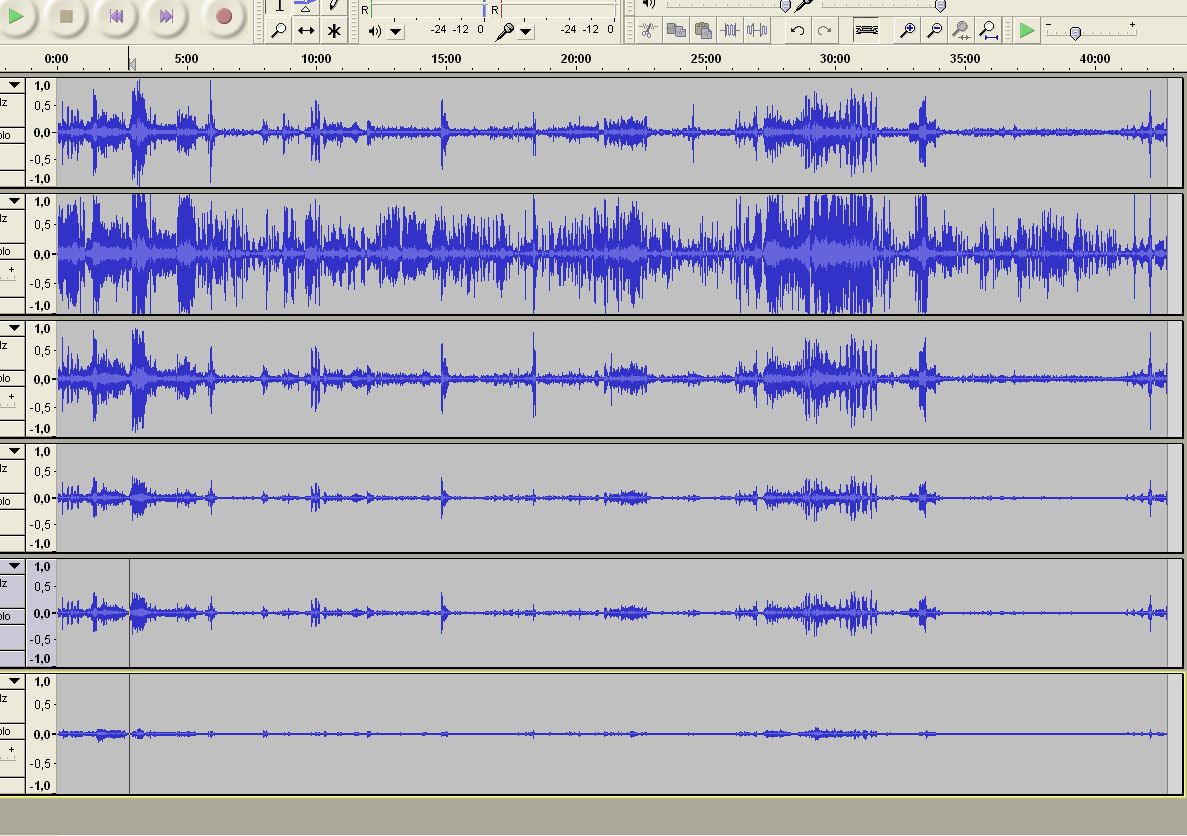The height and width of the screenshot is (836, 1187).
Task: Click the Zoom In magnifier icon
Action: click(x=907, y=31)
